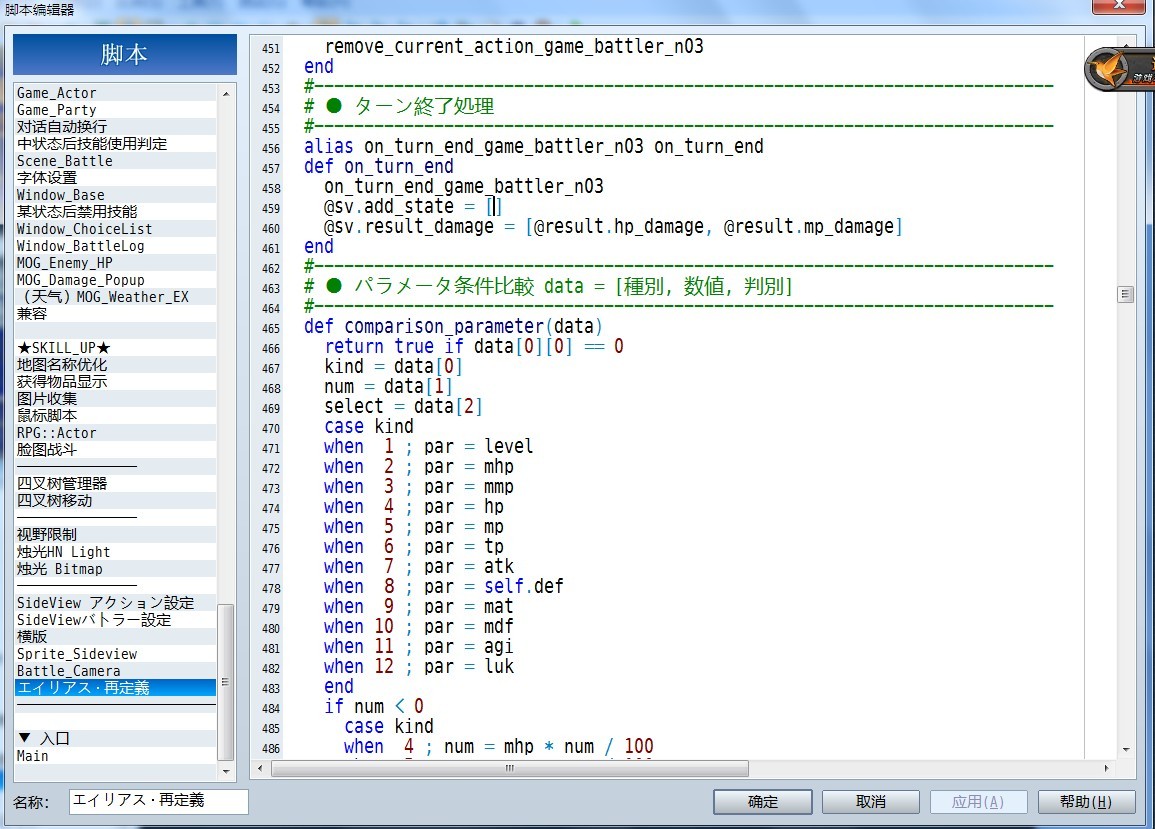Click the code horizontal scrollbar left arrow
1155x829 pixels.
point(259,768)
